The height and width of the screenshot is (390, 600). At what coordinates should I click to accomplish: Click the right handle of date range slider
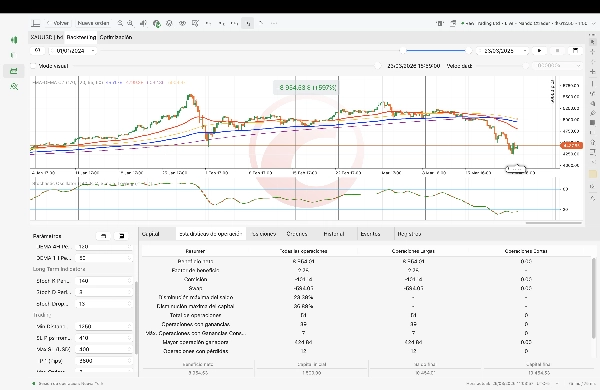(468, 51)
